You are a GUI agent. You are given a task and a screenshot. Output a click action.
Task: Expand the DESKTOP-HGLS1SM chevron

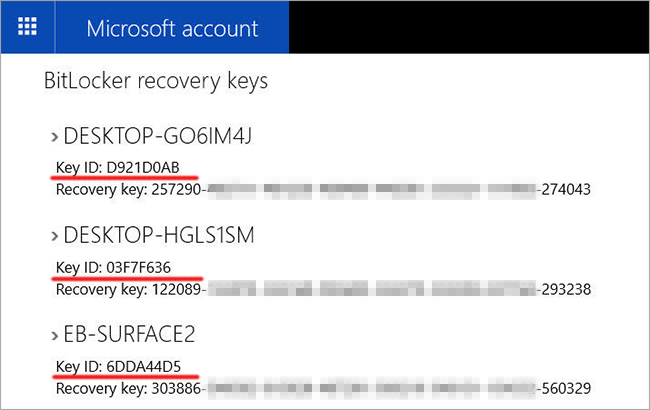(54, 236)
